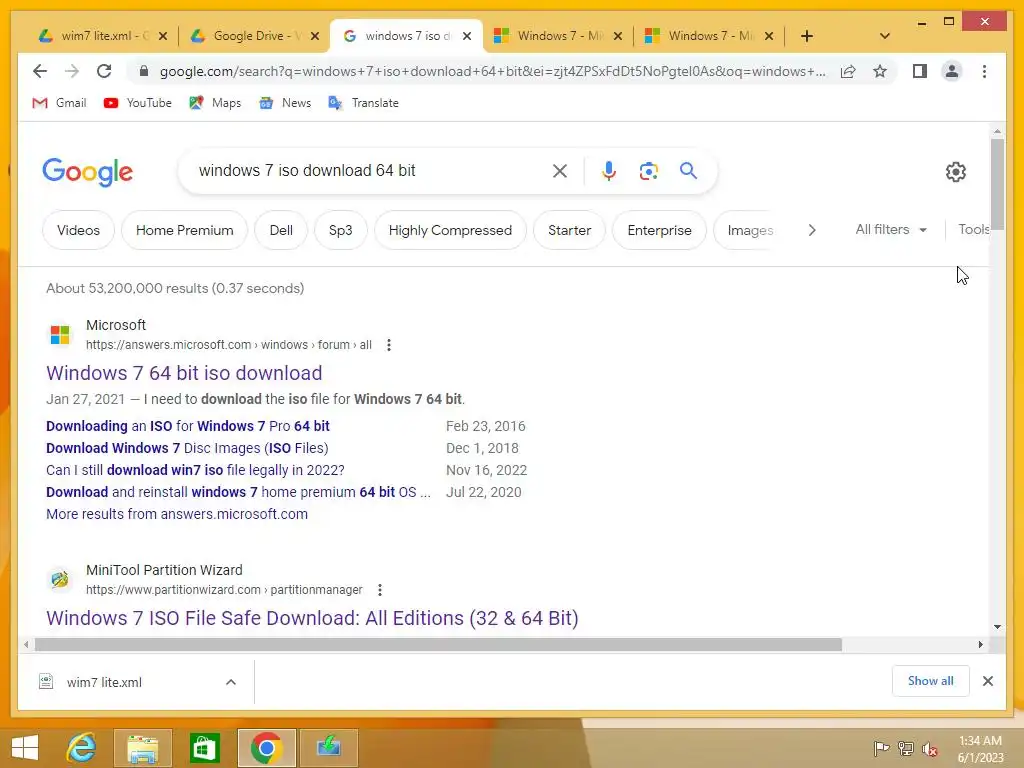Select the Highly Compressed filter chip
This screenshot has width=1024, height=768.
(450, 230)
